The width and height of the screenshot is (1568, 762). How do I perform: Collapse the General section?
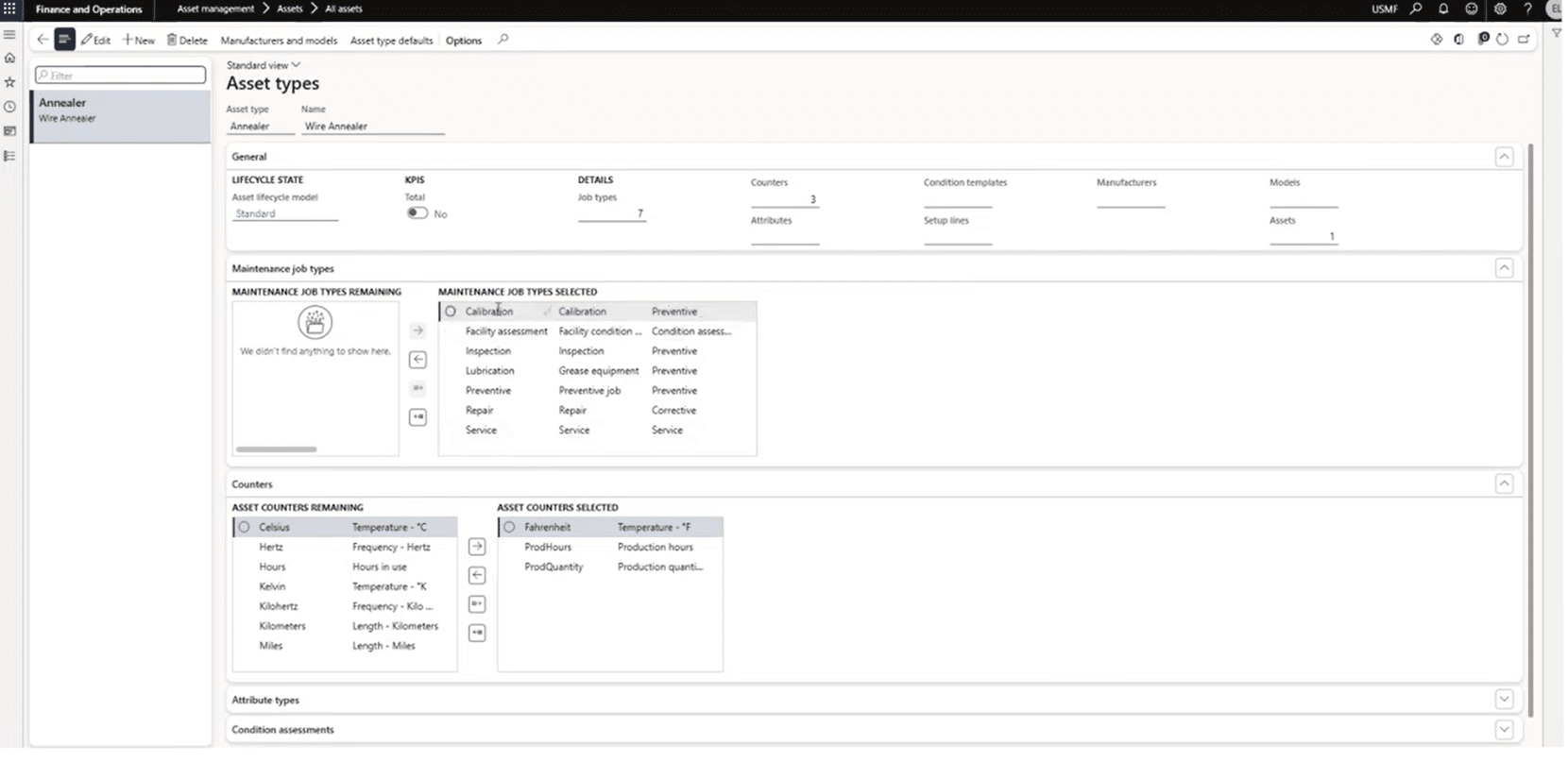[x=1504, y=157]
